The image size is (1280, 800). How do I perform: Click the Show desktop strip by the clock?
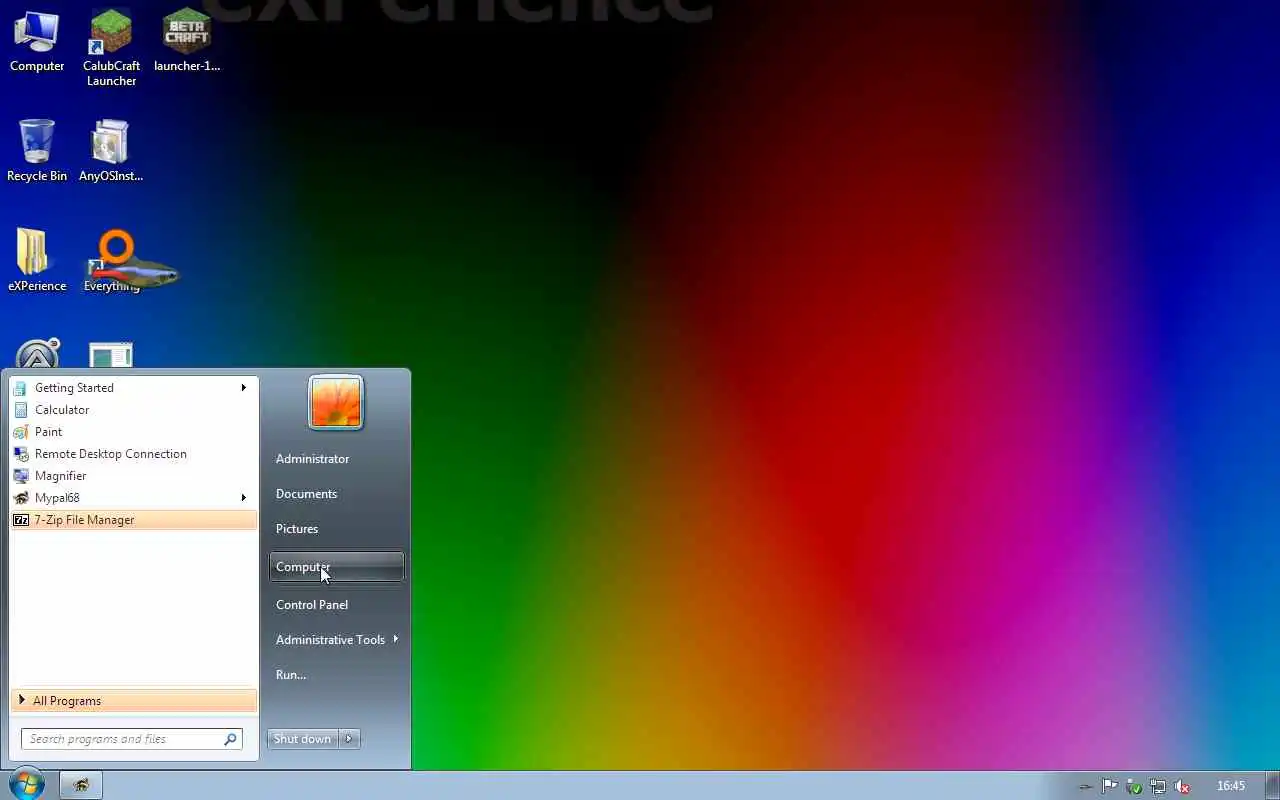[1271, 786]
